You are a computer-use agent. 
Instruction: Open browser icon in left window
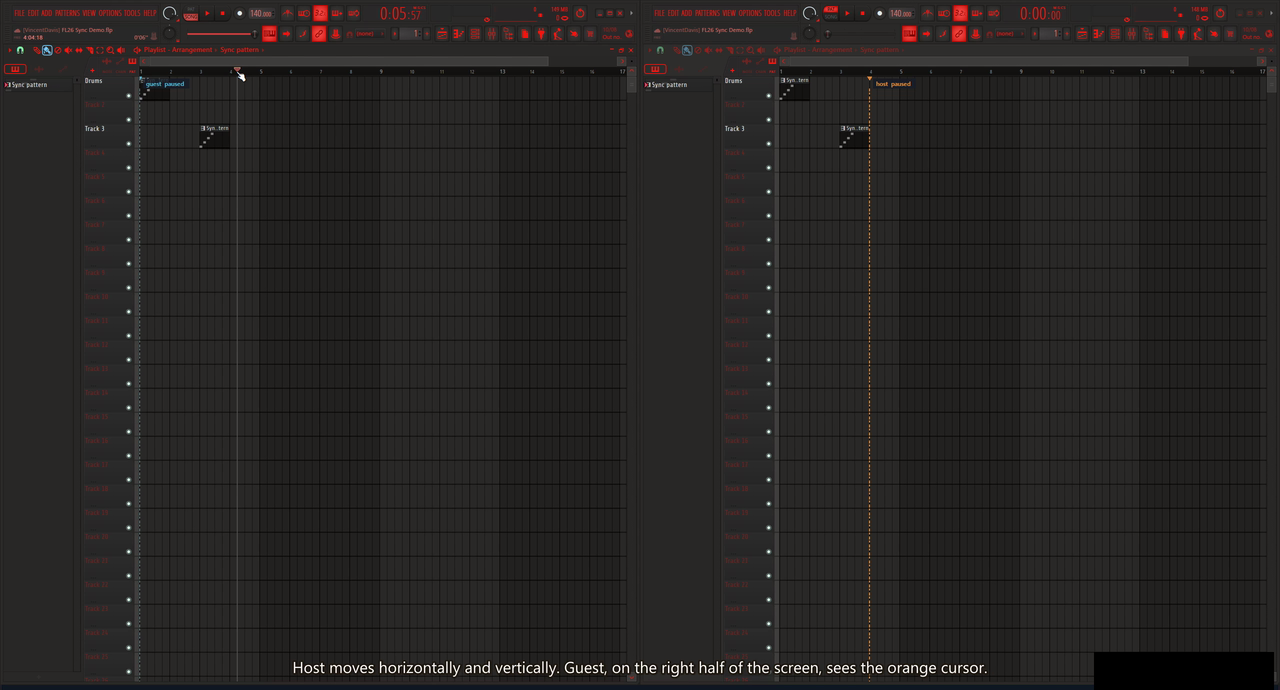click(x=508, y=34)
